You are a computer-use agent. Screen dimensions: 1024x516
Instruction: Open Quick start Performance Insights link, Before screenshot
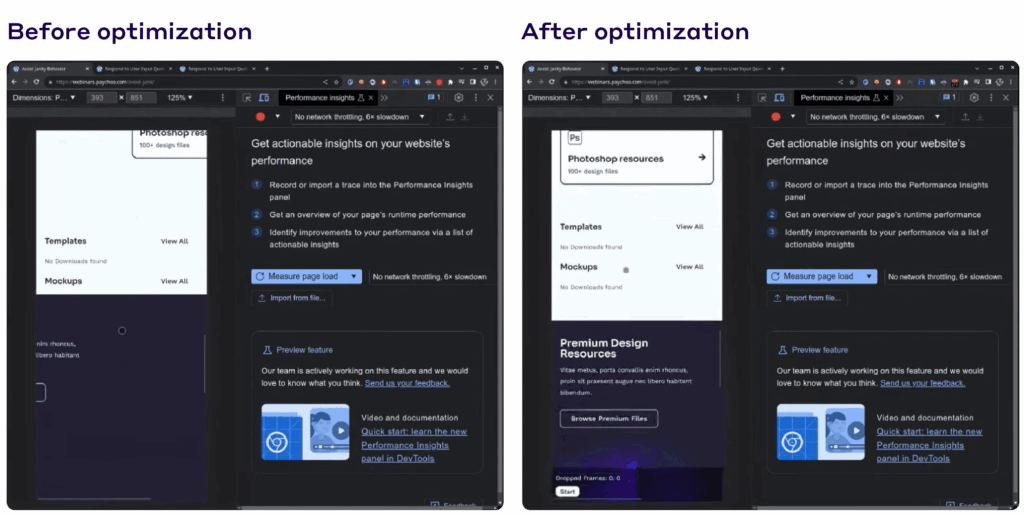click(x=414, y=445)
